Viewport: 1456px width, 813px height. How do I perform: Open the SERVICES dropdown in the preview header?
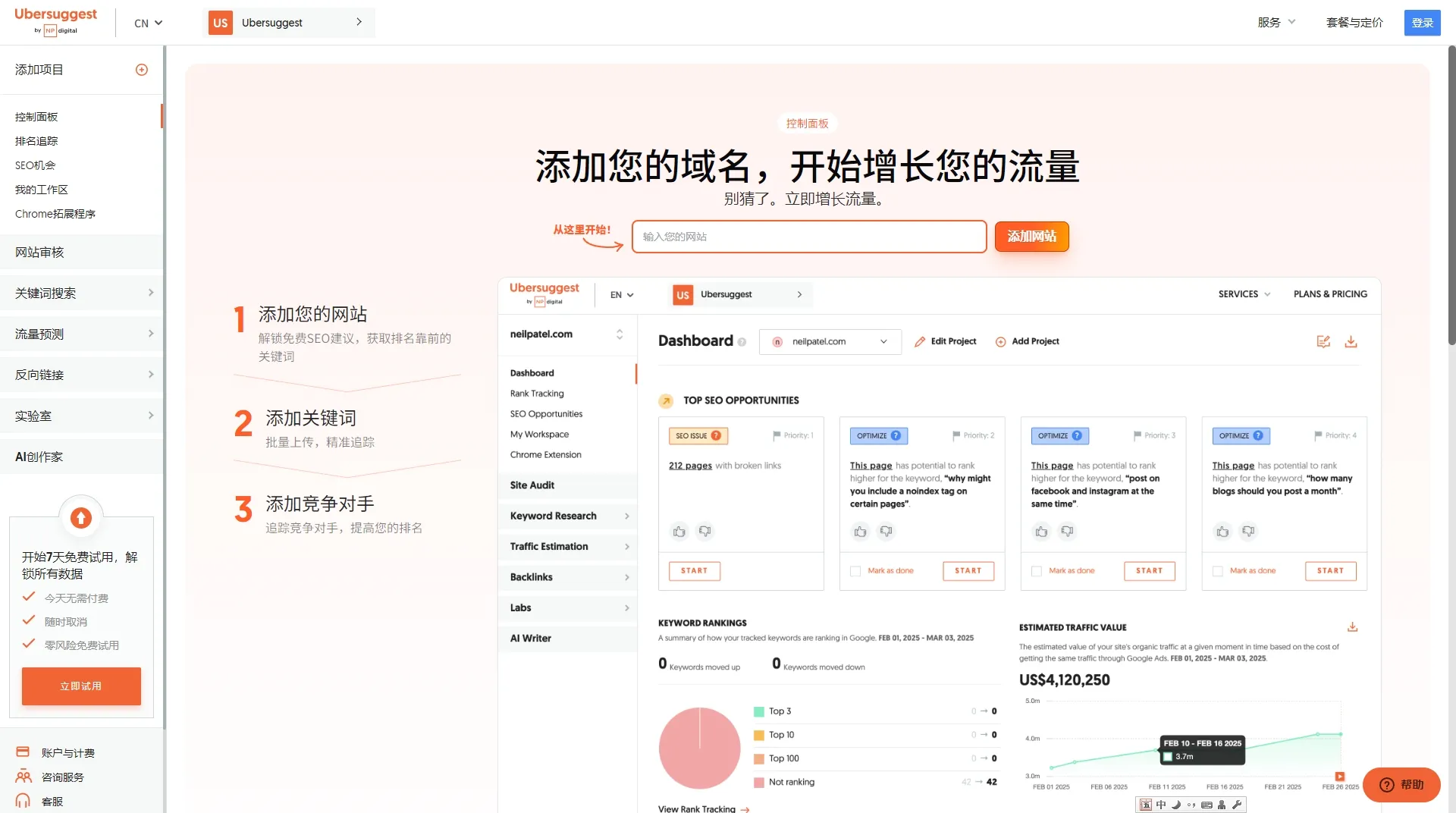coord(1244,294)
